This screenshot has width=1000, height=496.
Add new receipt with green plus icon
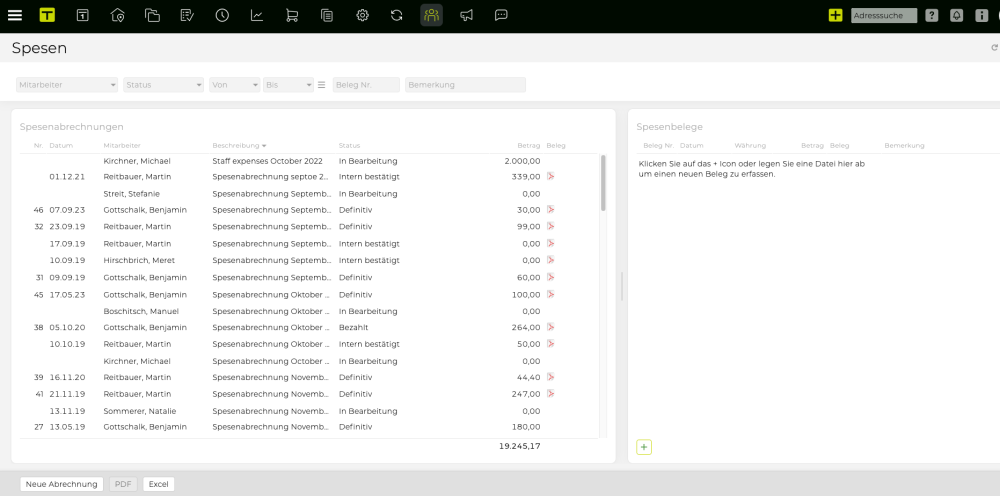click(x=644, y=447)
